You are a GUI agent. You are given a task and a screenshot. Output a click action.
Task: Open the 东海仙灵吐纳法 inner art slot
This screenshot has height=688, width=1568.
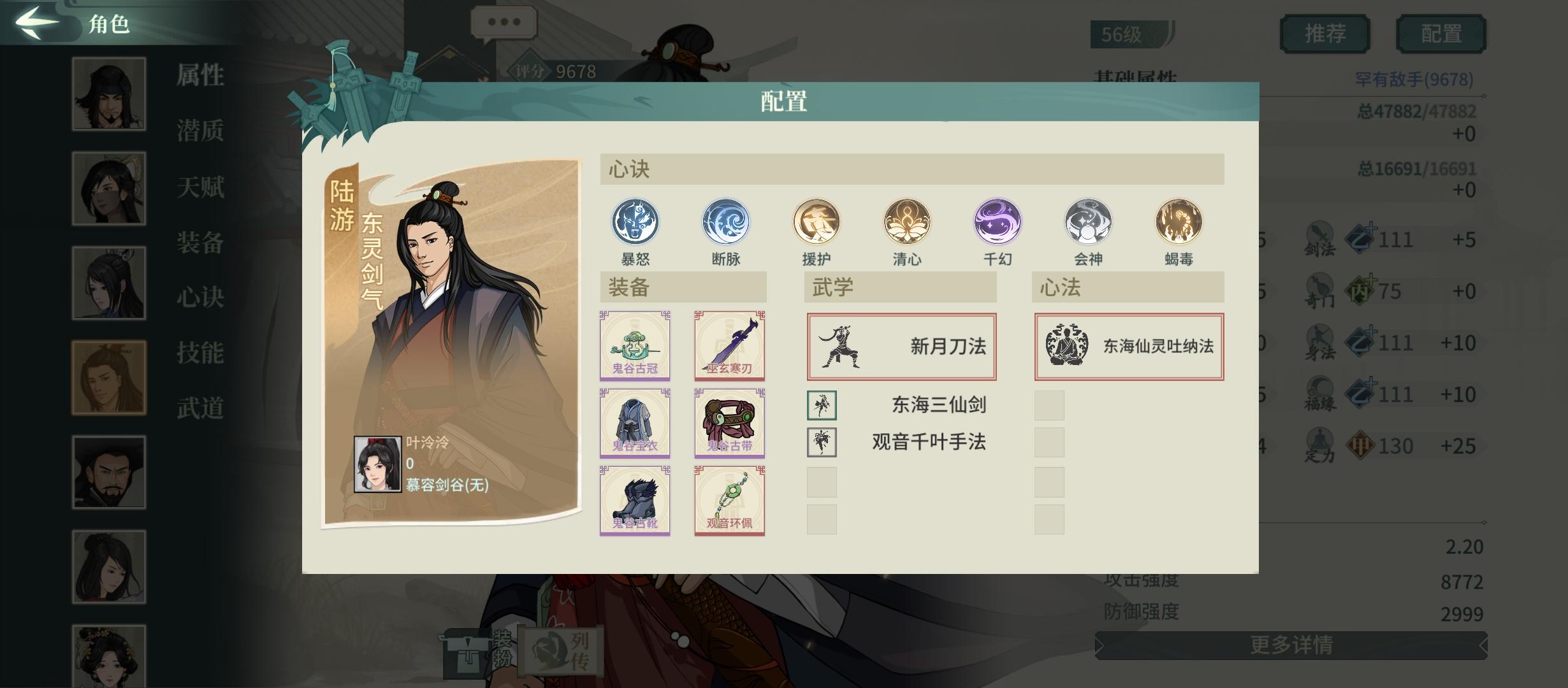pyautogui.click(x=1129, y=347)
